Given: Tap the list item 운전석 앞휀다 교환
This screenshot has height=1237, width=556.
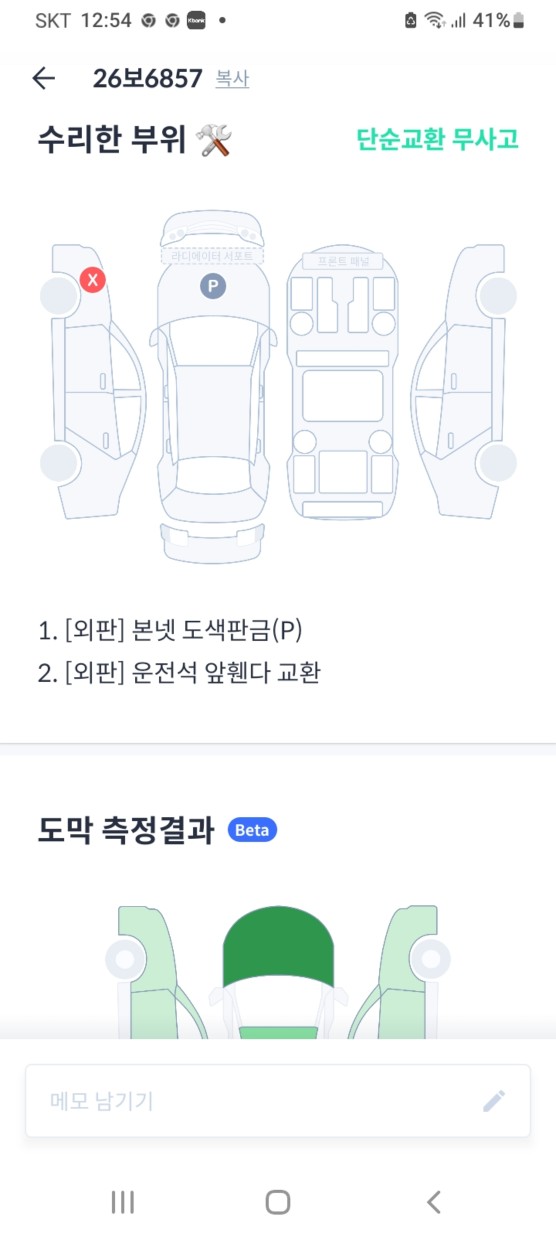Looking at the screenshot, I should click(178, 673).
